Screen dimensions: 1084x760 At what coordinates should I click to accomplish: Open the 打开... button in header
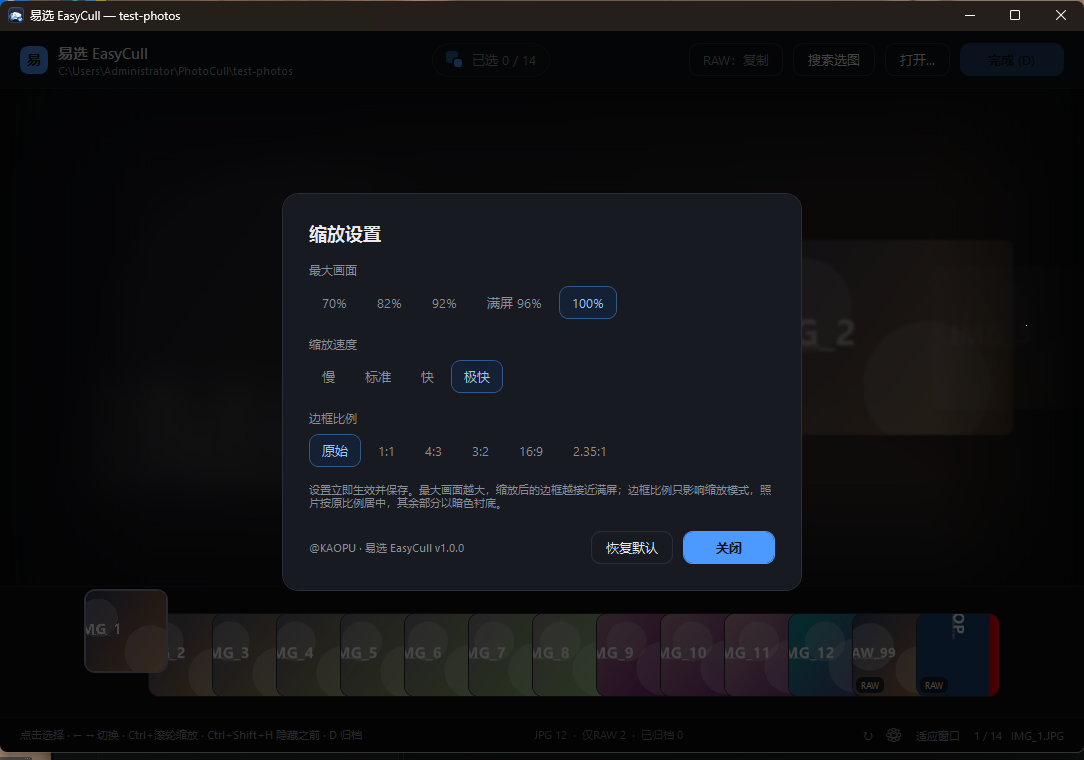click(x=917, y=60)
